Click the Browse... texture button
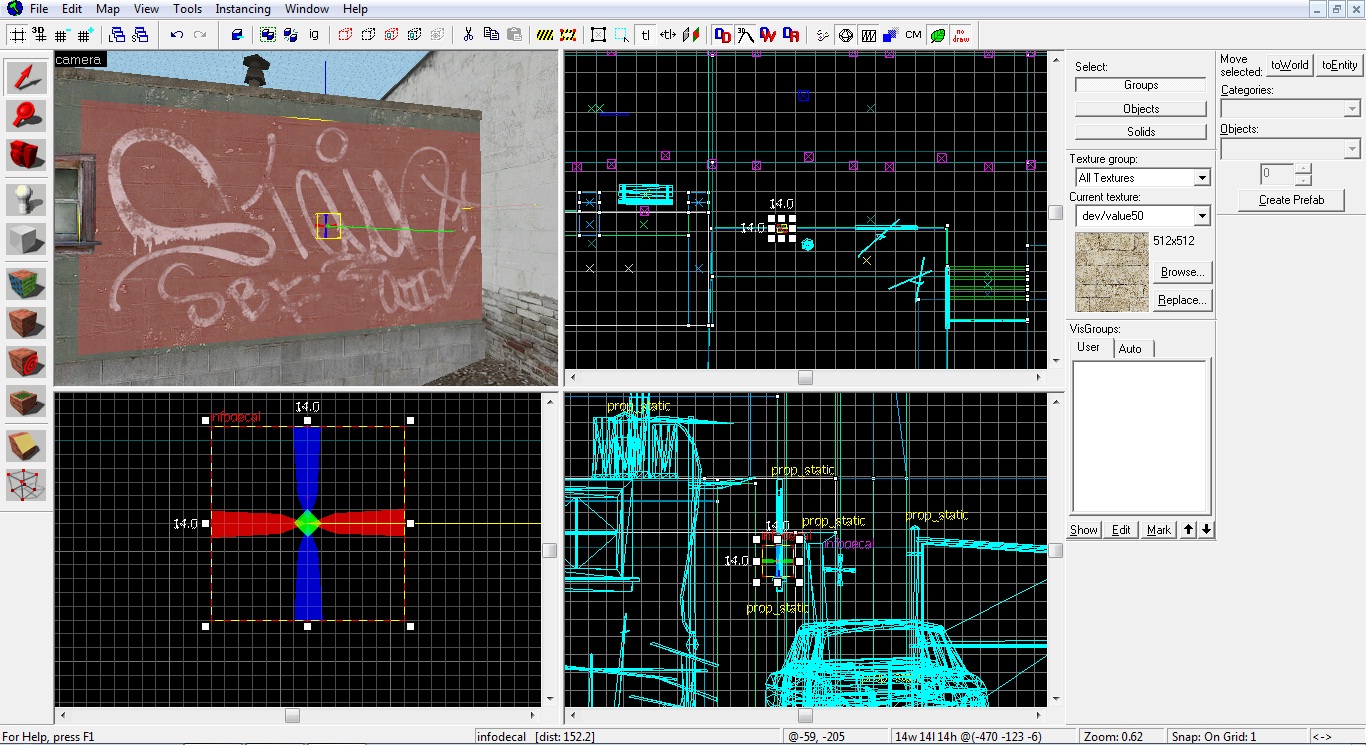 (1182, 272)
